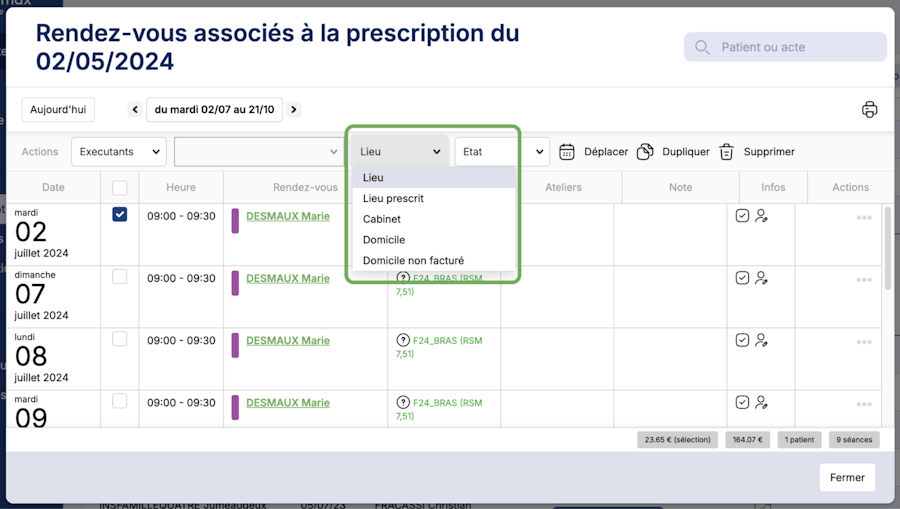Viewport: 900px width, 509px height.
Task: Click the purple color marker on first row
Action: 235,221
